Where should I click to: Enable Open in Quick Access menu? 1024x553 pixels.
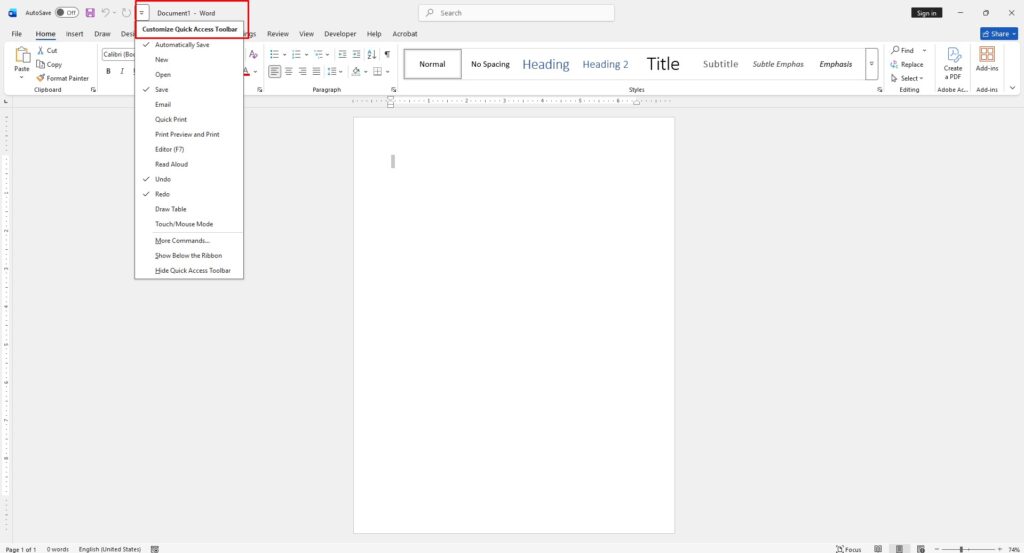point(189,74)
